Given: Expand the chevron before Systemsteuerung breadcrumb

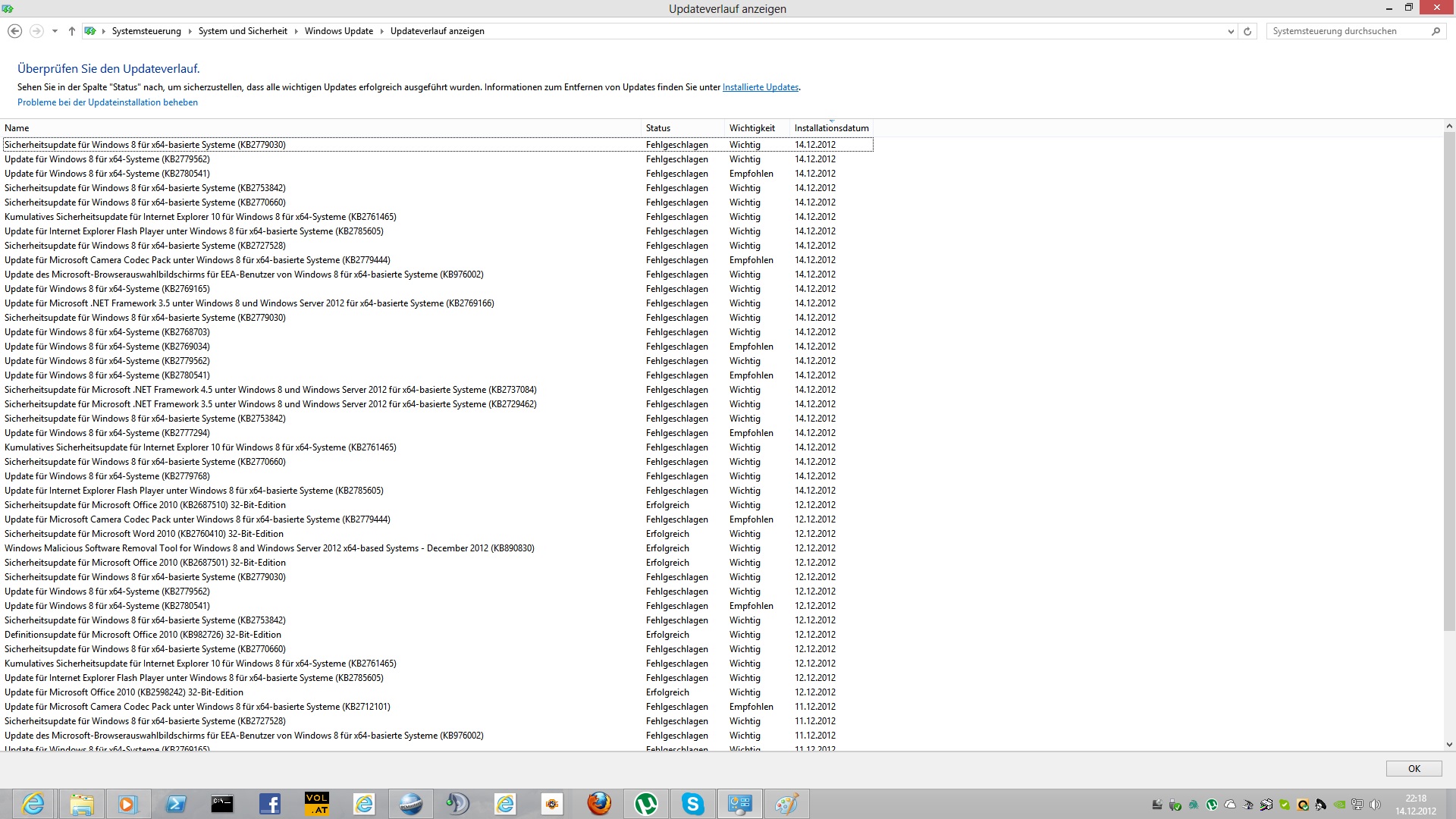Looking at the screenshot, I should pyautogui.click(x=104, y=31).
